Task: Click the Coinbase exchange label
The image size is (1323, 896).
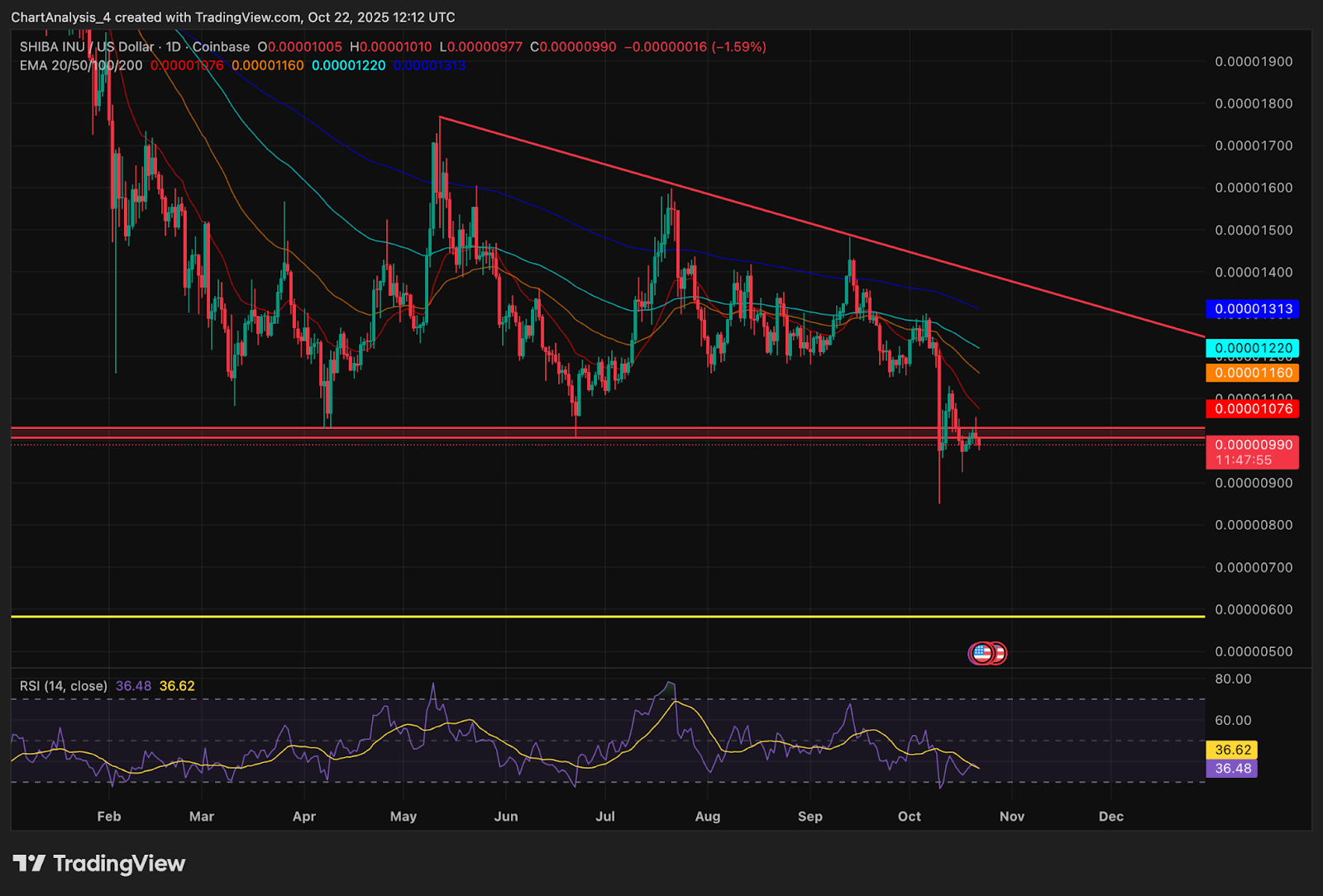Action: click(221, 47)
